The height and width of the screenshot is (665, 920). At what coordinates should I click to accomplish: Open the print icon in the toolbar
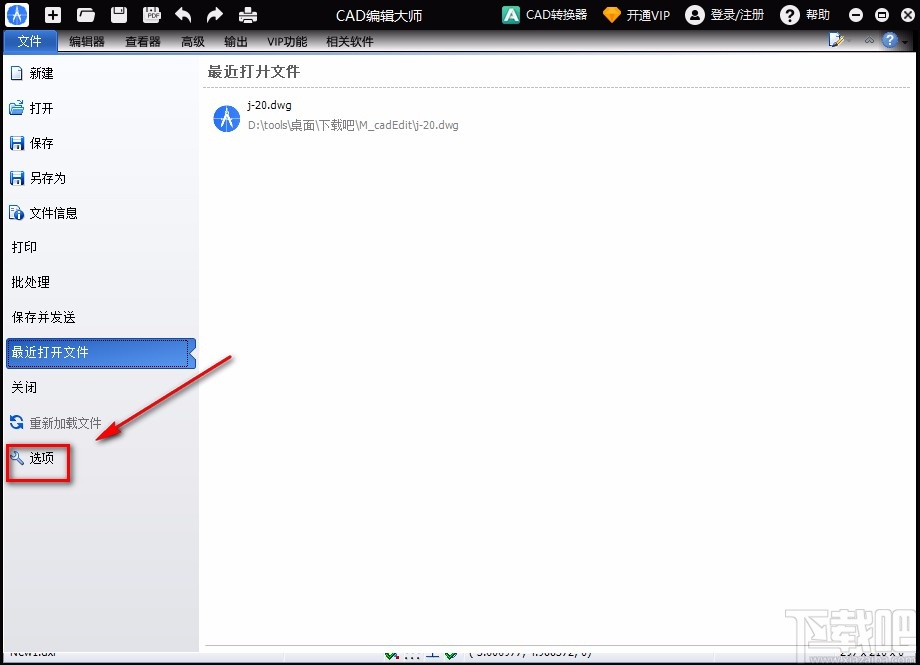pos(247,14)
